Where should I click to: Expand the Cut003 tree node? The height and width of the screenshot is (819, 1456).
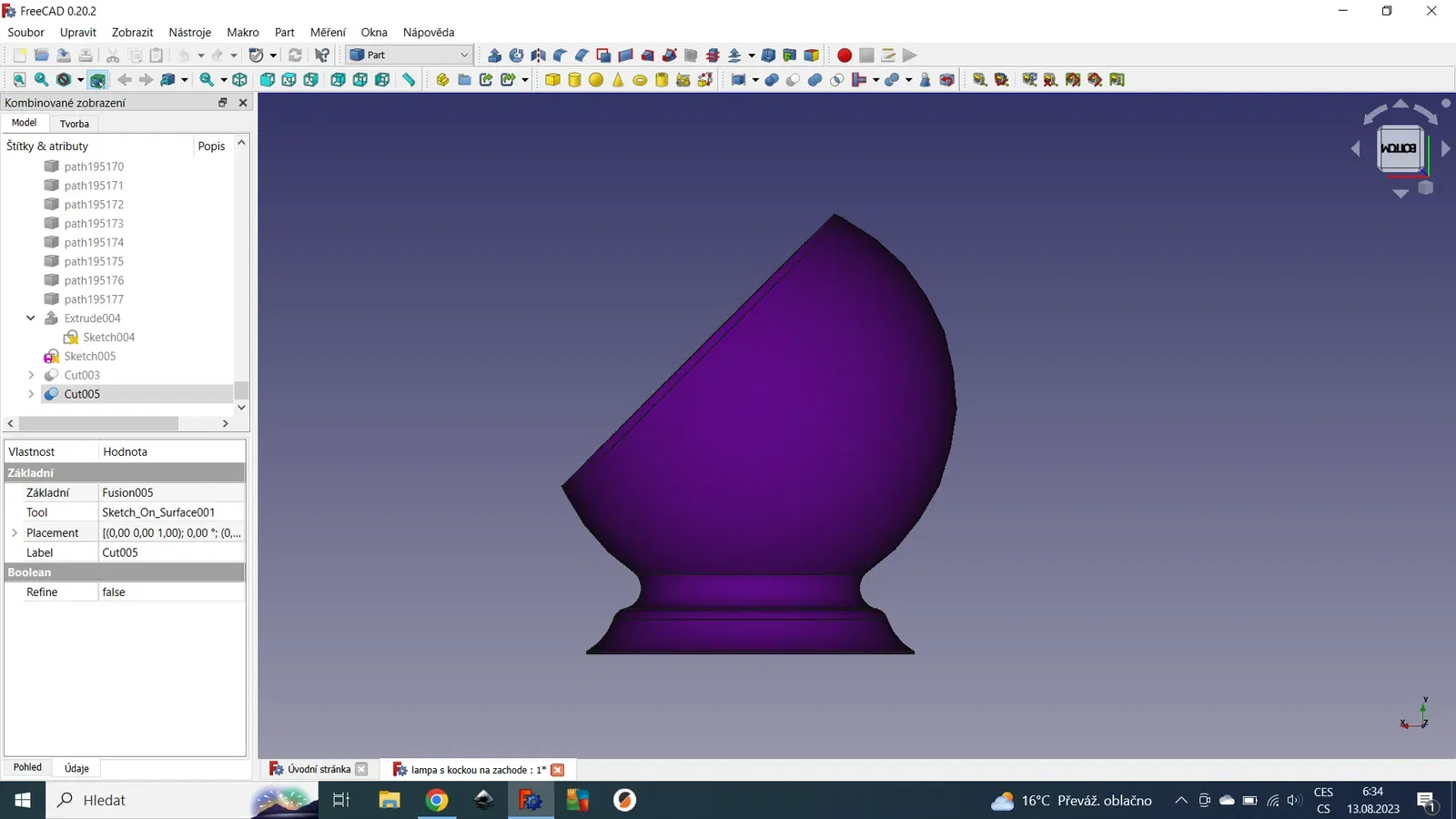31,375
